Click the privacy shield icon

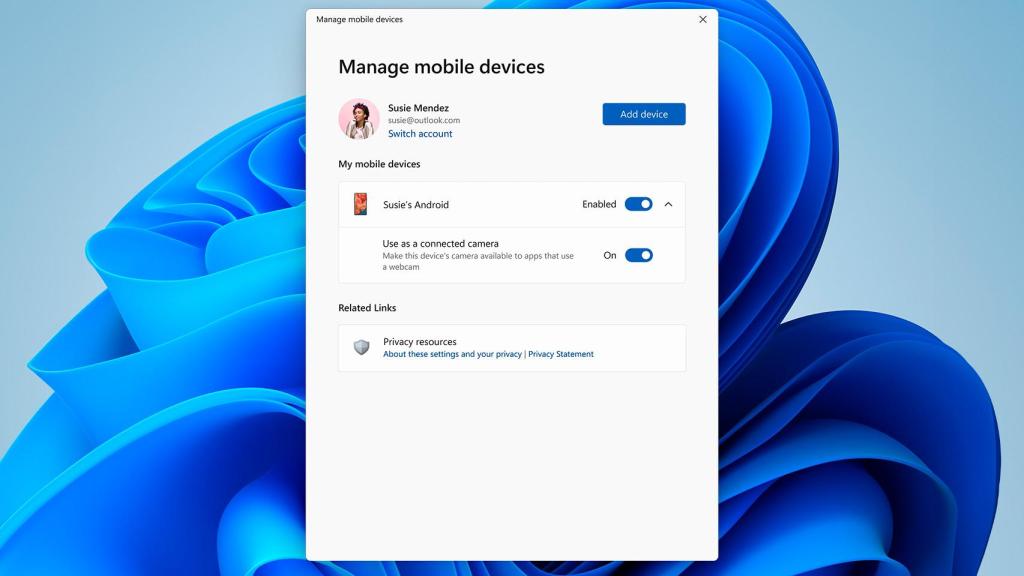pyautogui.click(x=360, y=347)
